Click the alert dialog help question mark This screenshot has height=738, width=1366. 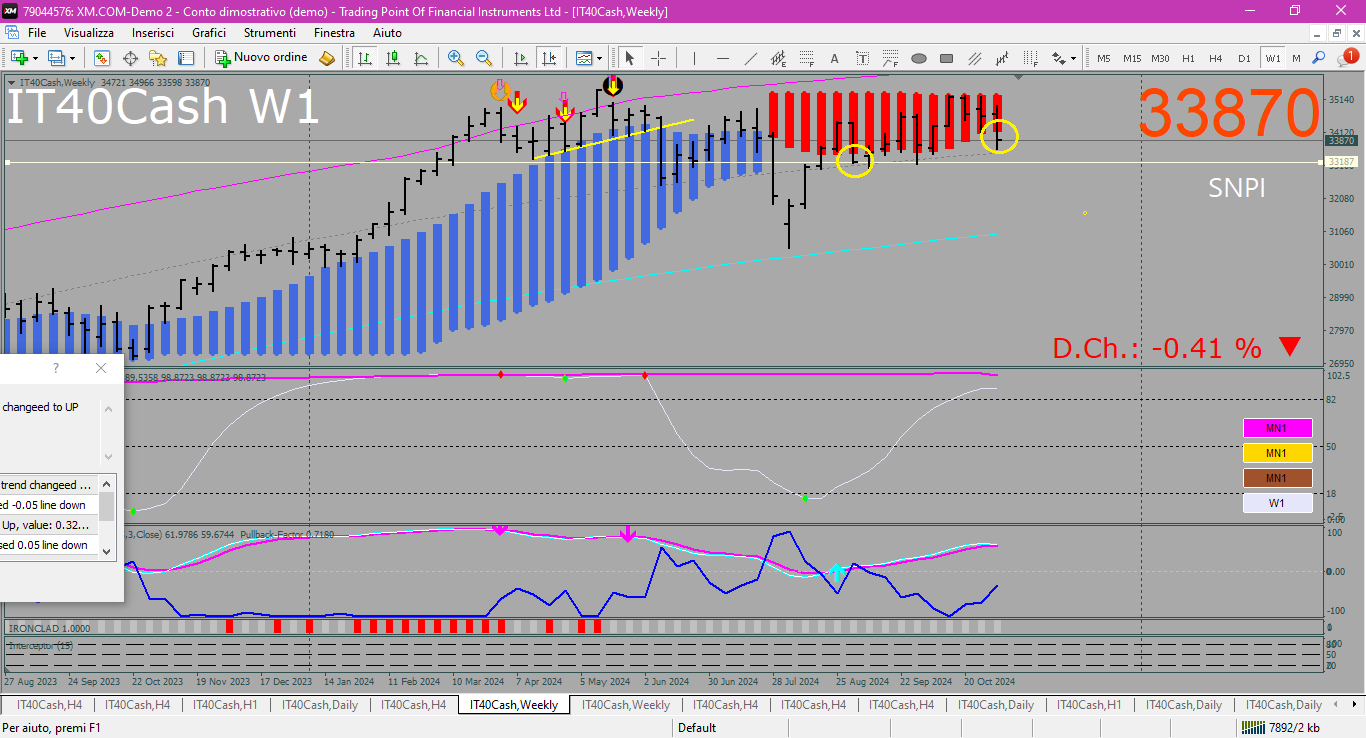(x=56, y=368)
